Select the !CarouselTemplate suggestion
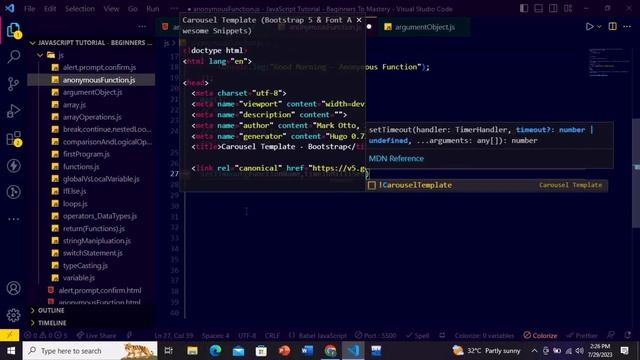The width and height of the screenshot is (640, 360). click(488, 185)
